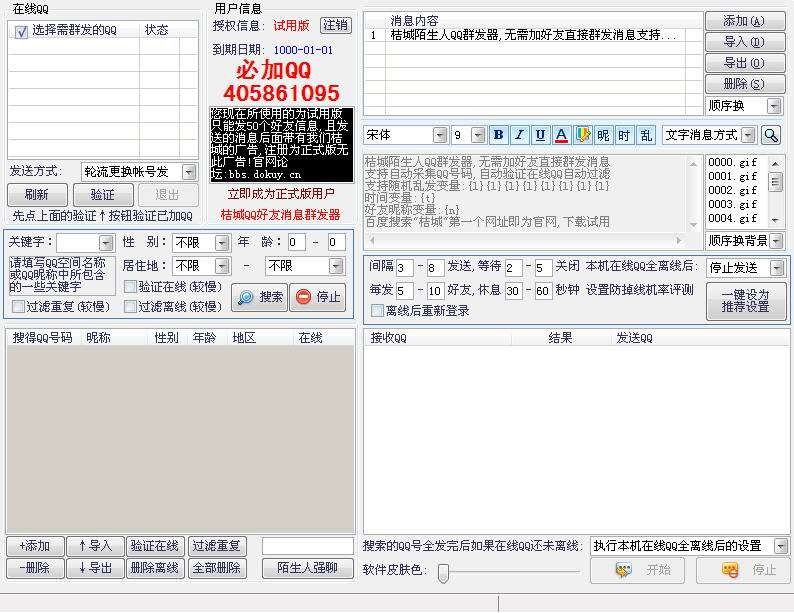
Task: Stop the search with red 停止 button
Action: click(318, 297)
